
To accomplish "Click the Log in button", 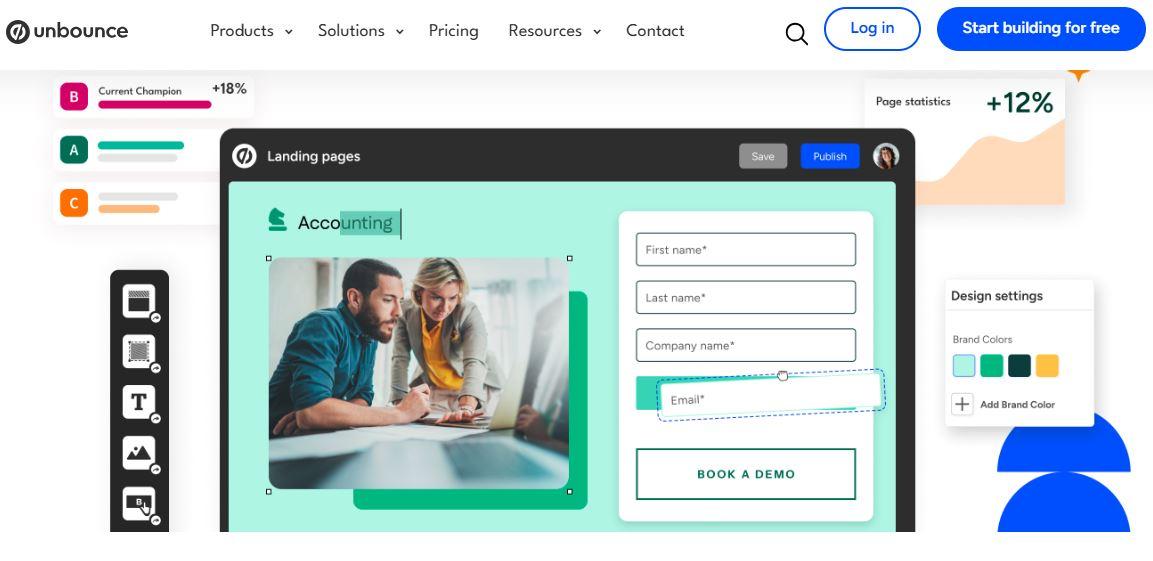I will tap(872, 29).
